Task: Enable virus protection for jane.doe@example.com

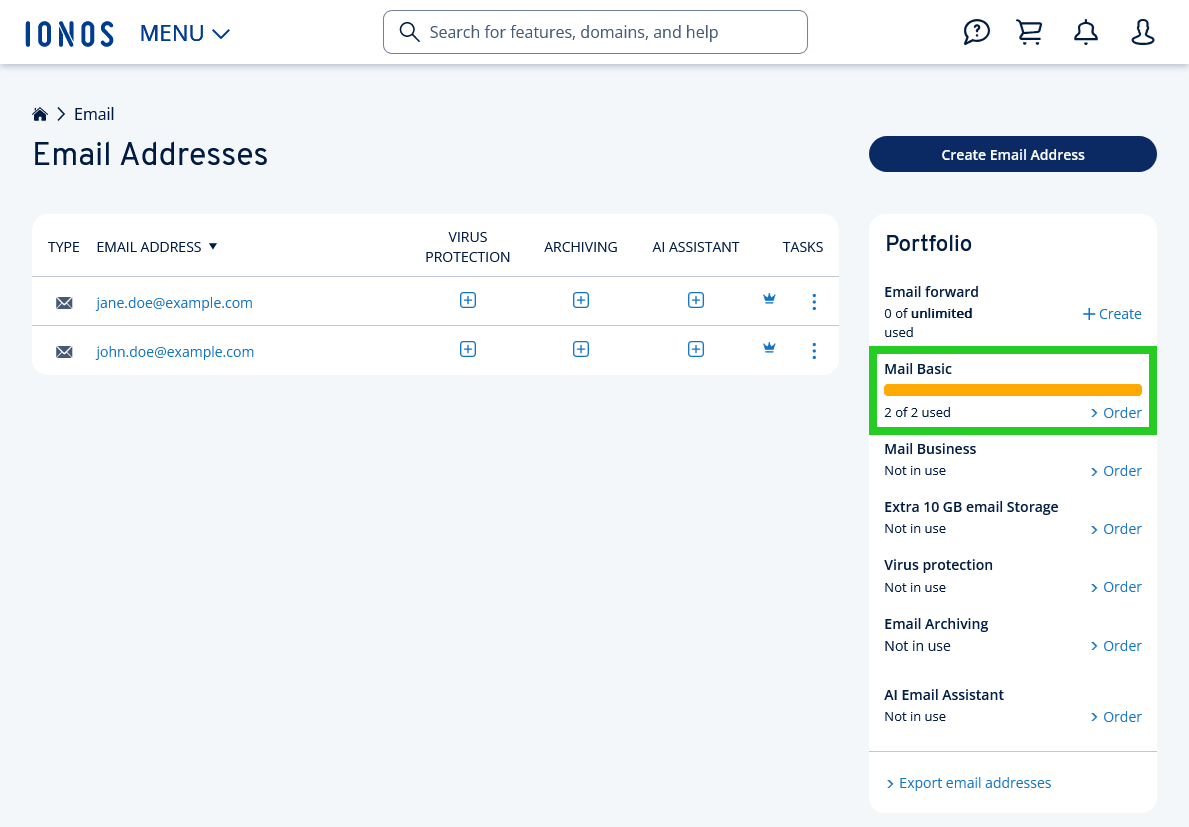Action: click(x=467, y=300)
